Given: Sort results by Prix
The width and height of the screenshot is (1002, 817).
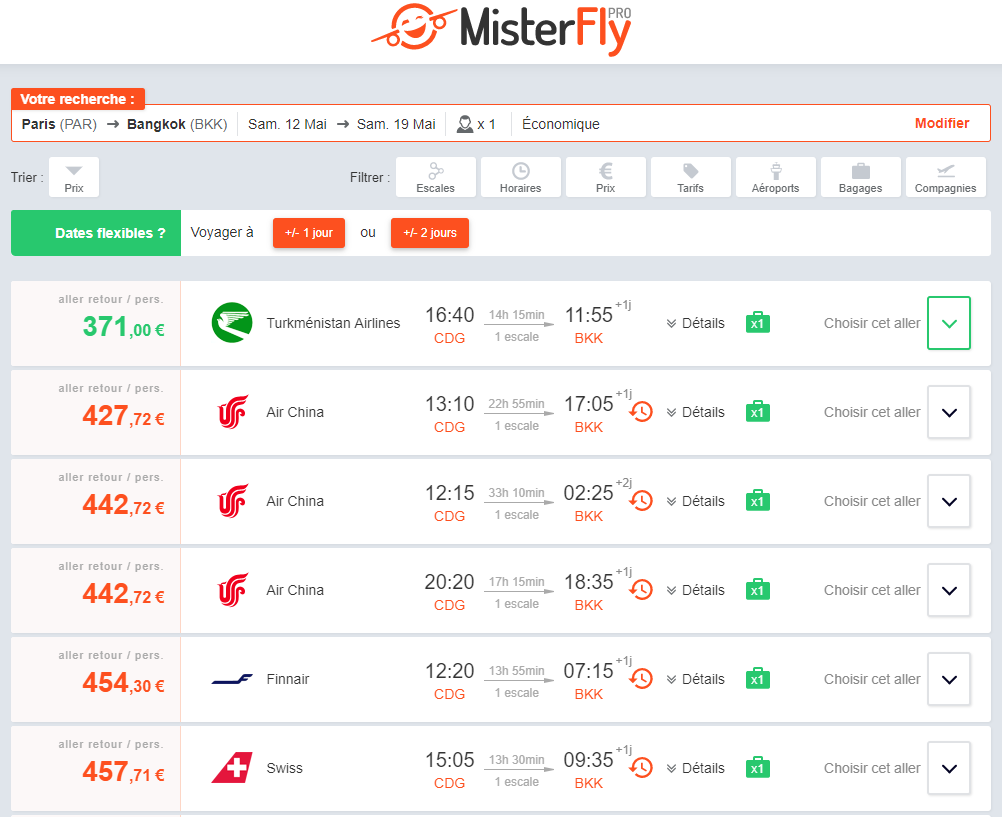Looking at the screenshot, I should click(x=74, y=177).
